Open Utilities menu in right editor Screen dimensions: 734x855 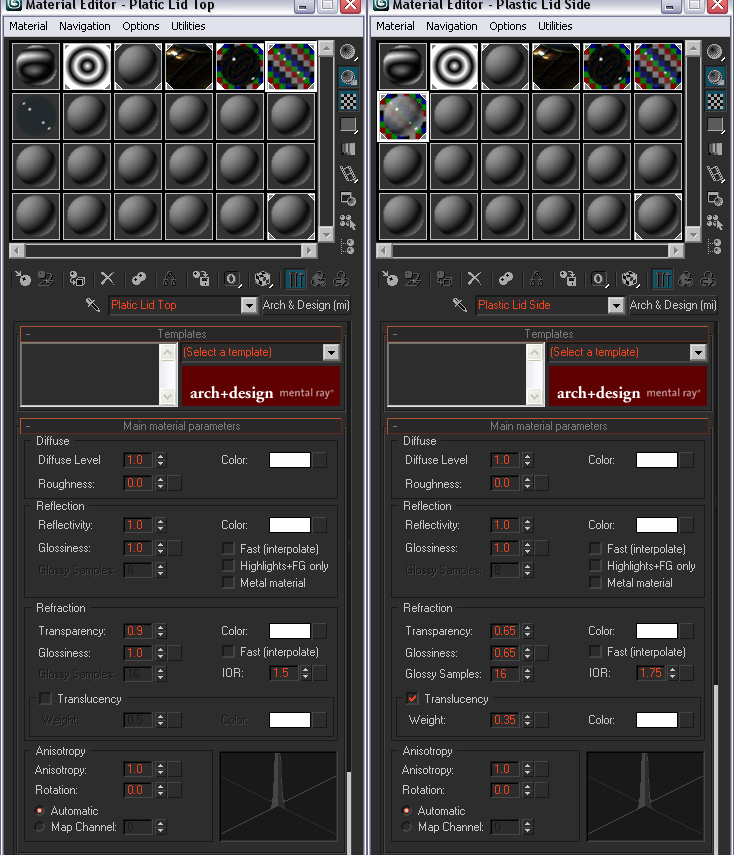(555, 26)
